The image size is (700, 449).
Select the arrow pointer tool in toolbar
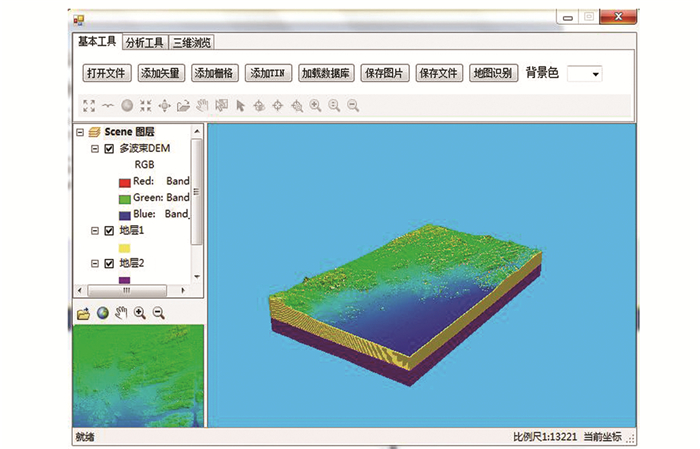[240, 105]
